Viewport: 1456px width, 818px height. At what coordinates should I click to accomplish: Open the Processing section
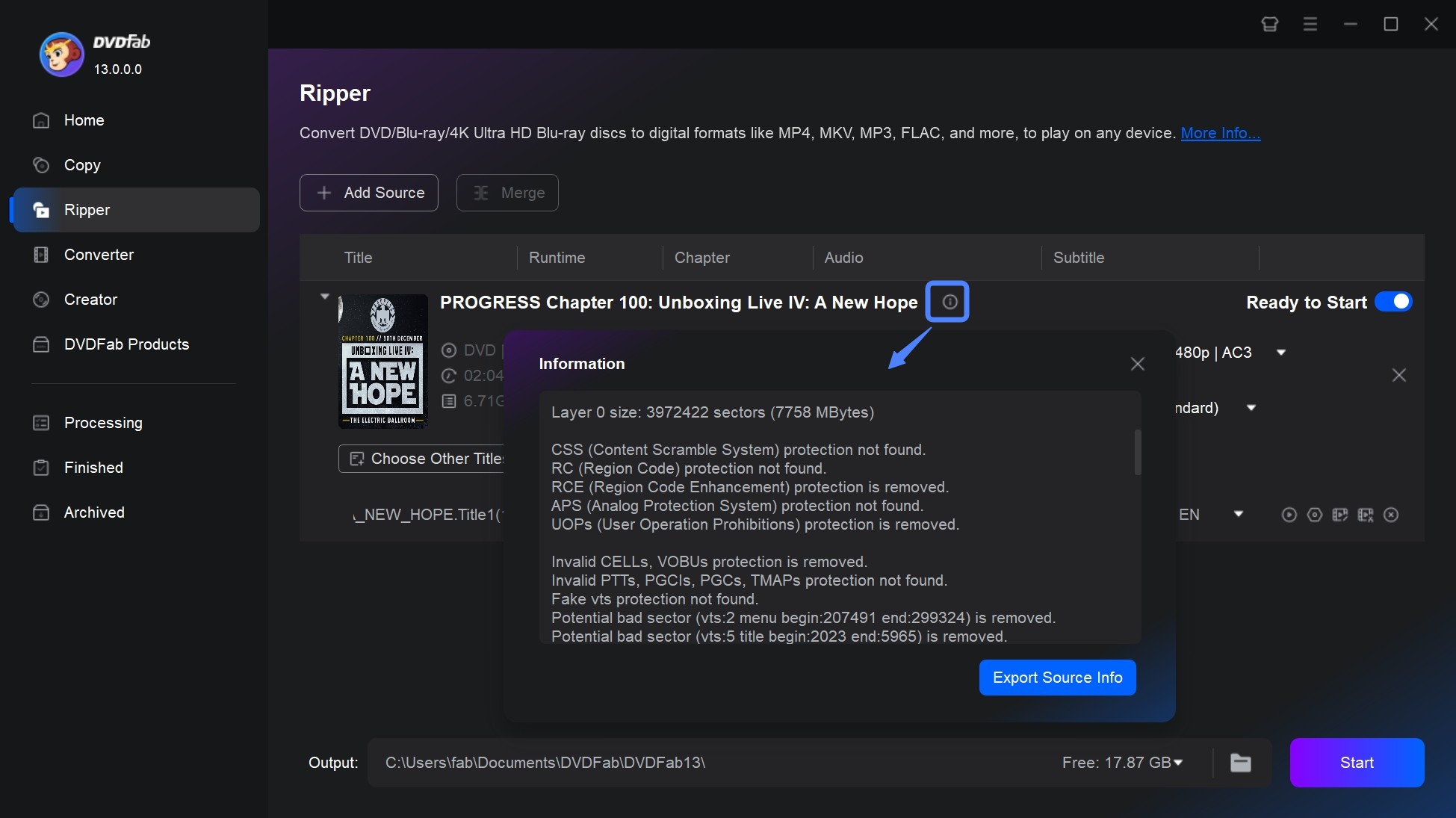[x=102, y=423]
